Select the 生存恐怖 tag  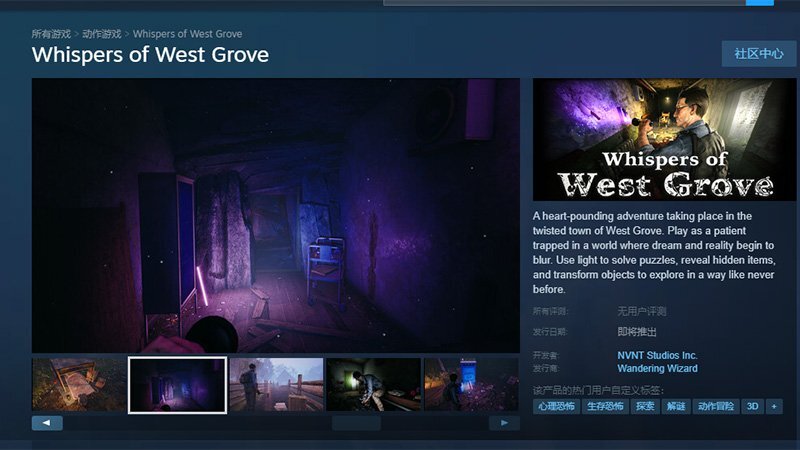603,407
